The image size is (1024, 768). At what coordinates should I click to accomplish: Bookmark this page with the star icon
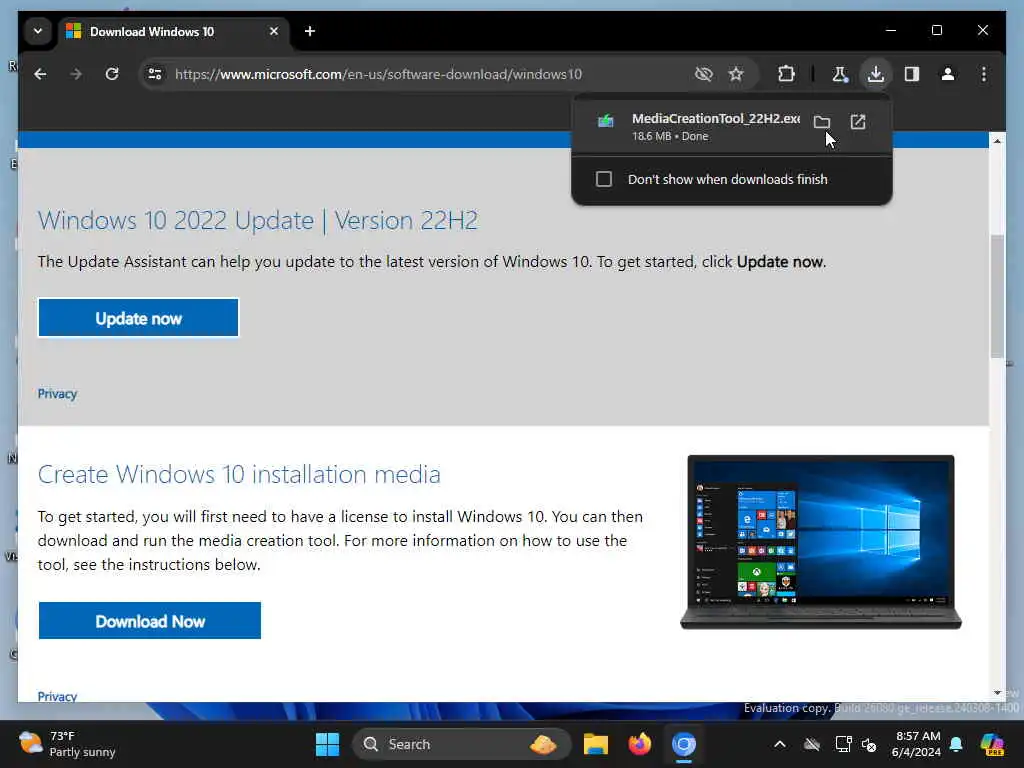(x=736, y=74)
